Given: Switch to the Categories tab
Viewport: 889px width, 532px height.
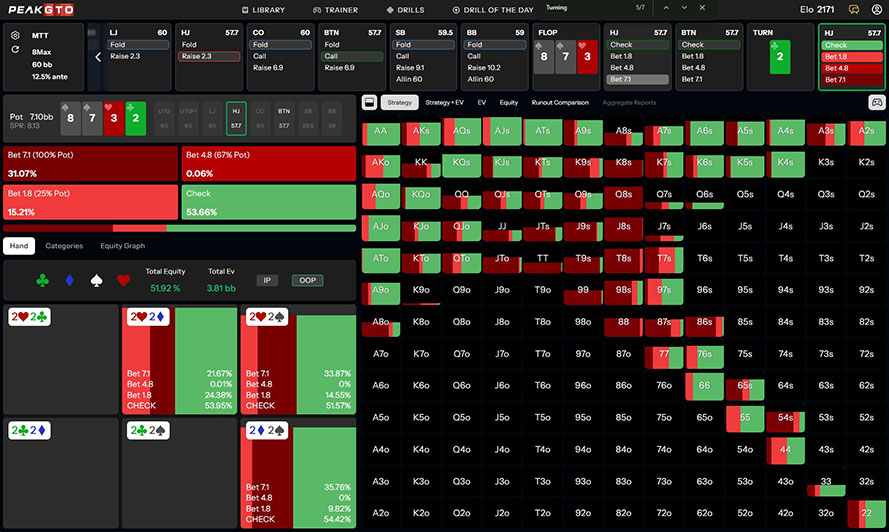Looking at the screenshot, I should coord(64,245).
